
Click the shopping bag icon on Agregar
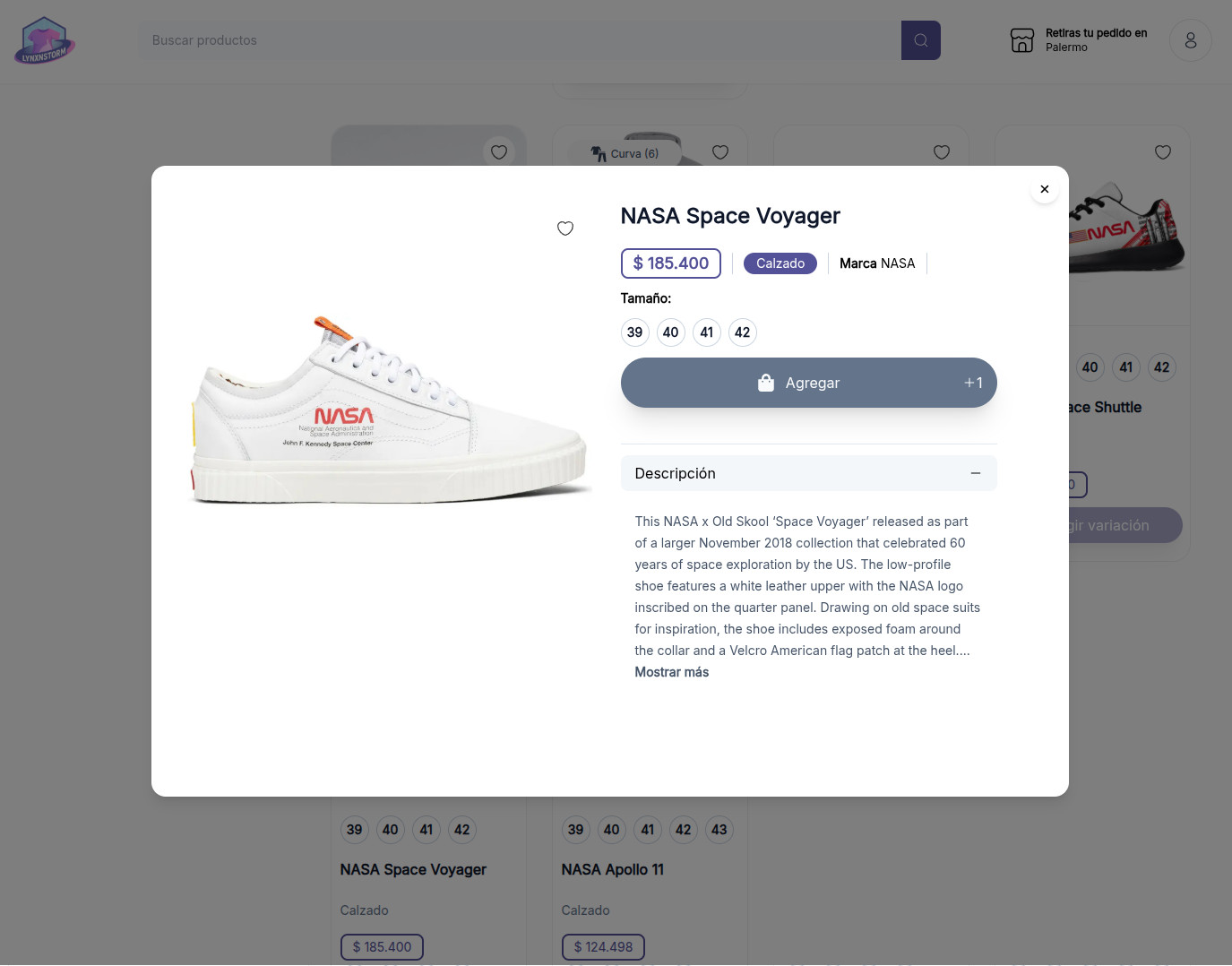[x=766, y=383]
